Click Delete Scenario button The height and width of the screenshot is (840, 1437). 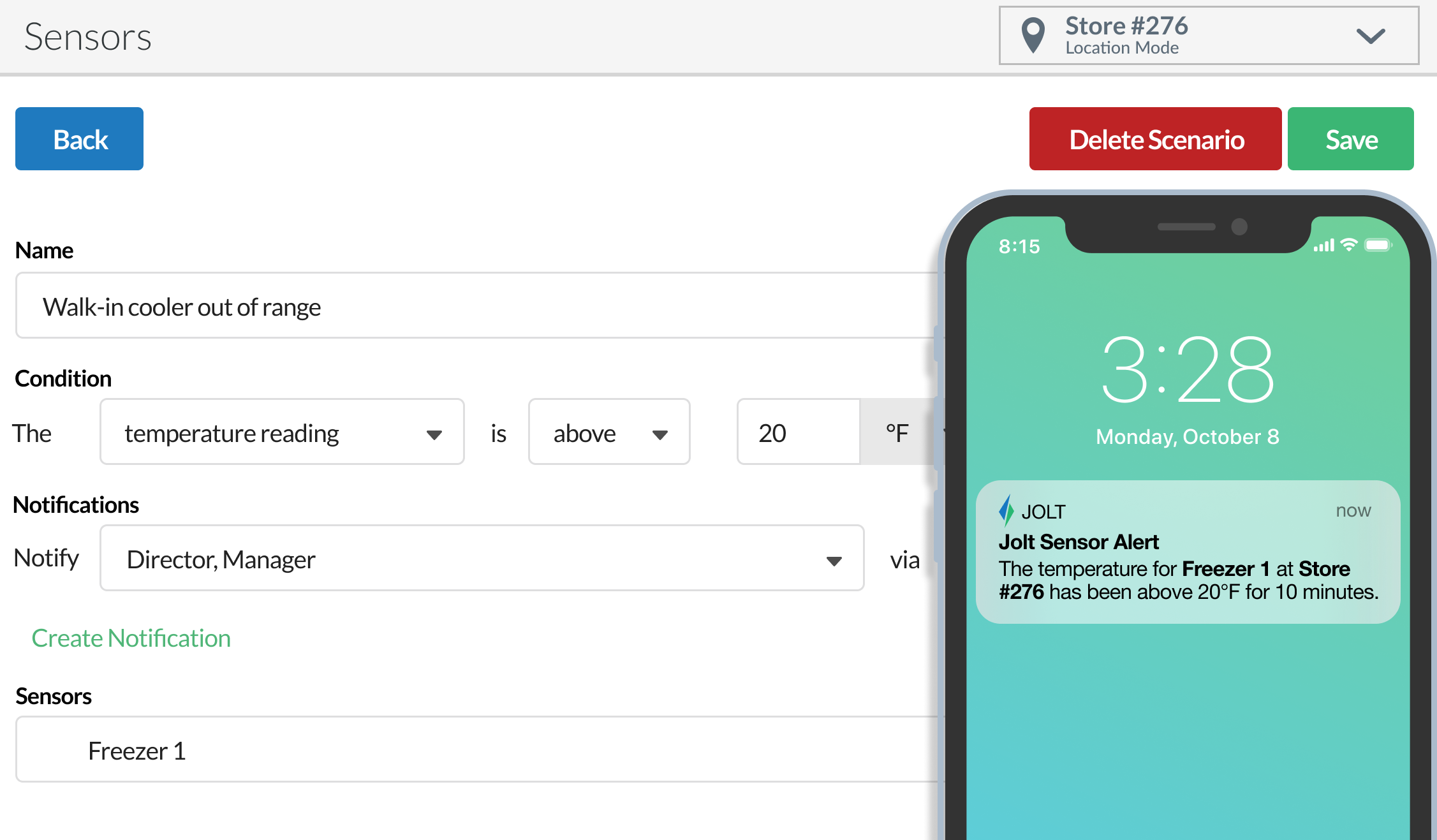(1155, 138)
